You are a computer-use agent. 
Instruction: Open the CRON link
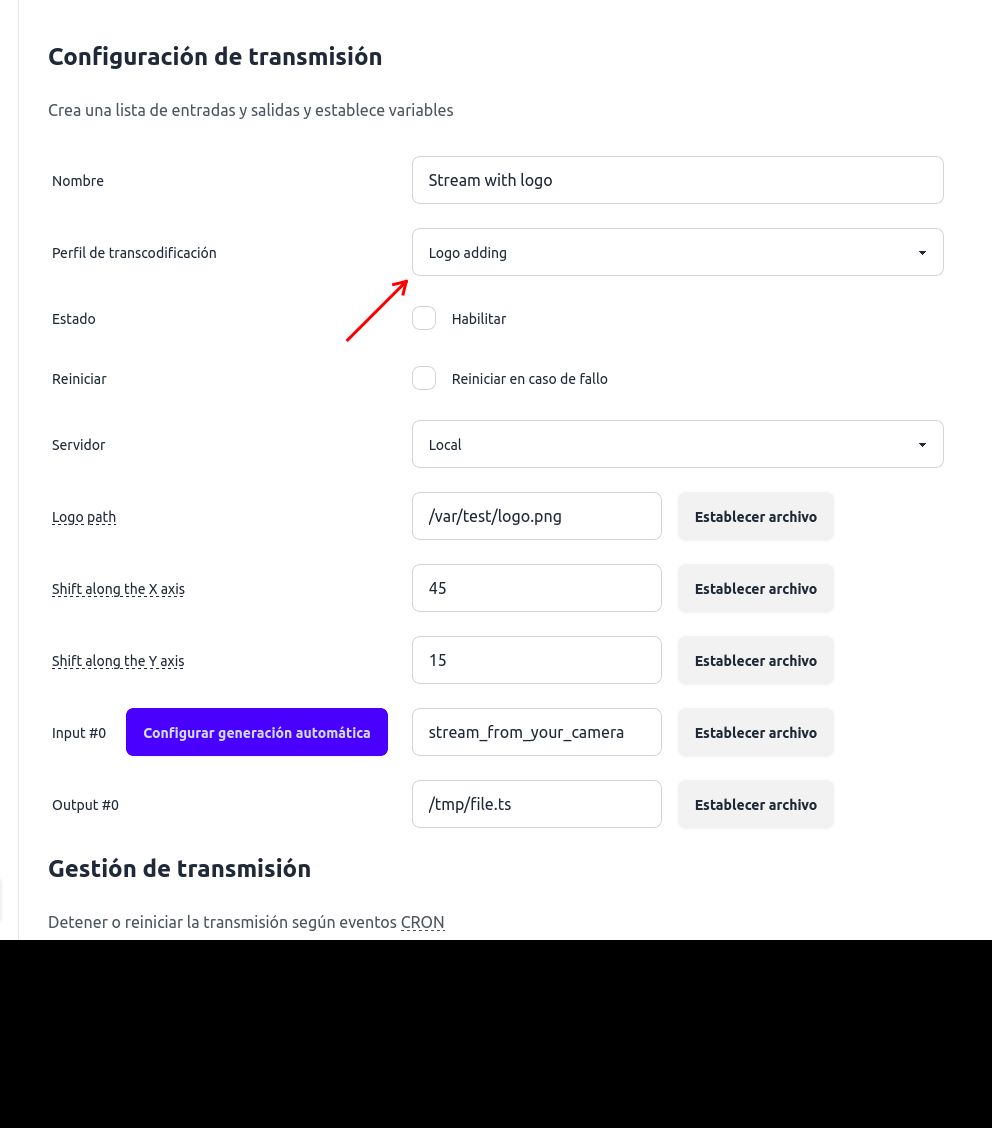point(422,921)
